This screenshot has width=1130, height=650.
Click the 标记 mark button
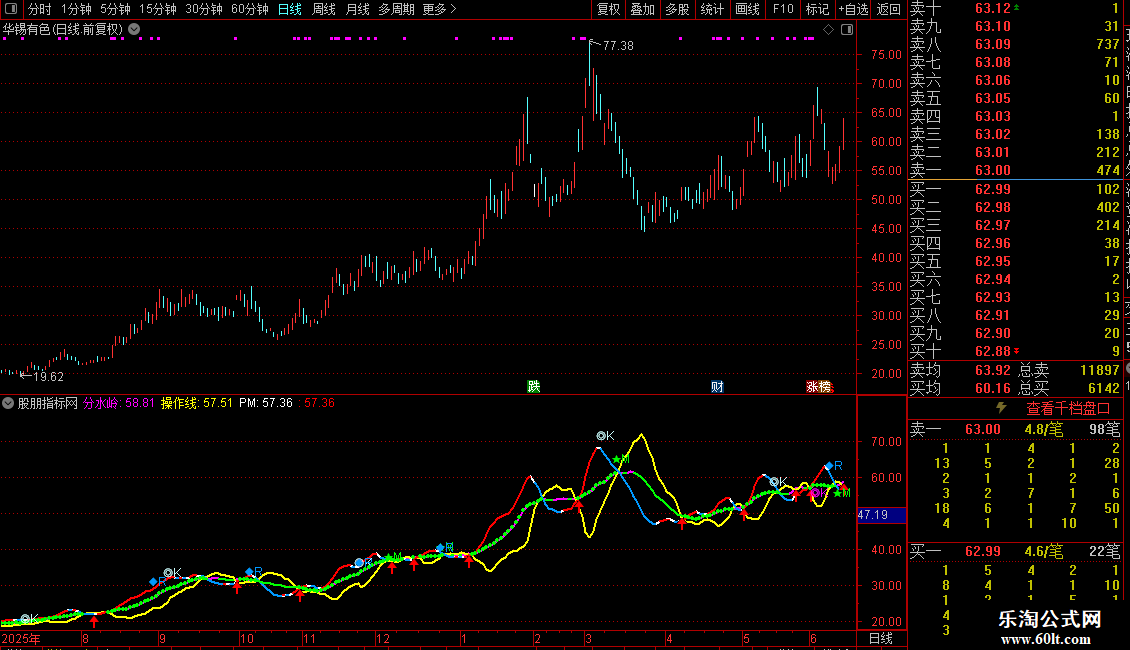coord(817,9)
